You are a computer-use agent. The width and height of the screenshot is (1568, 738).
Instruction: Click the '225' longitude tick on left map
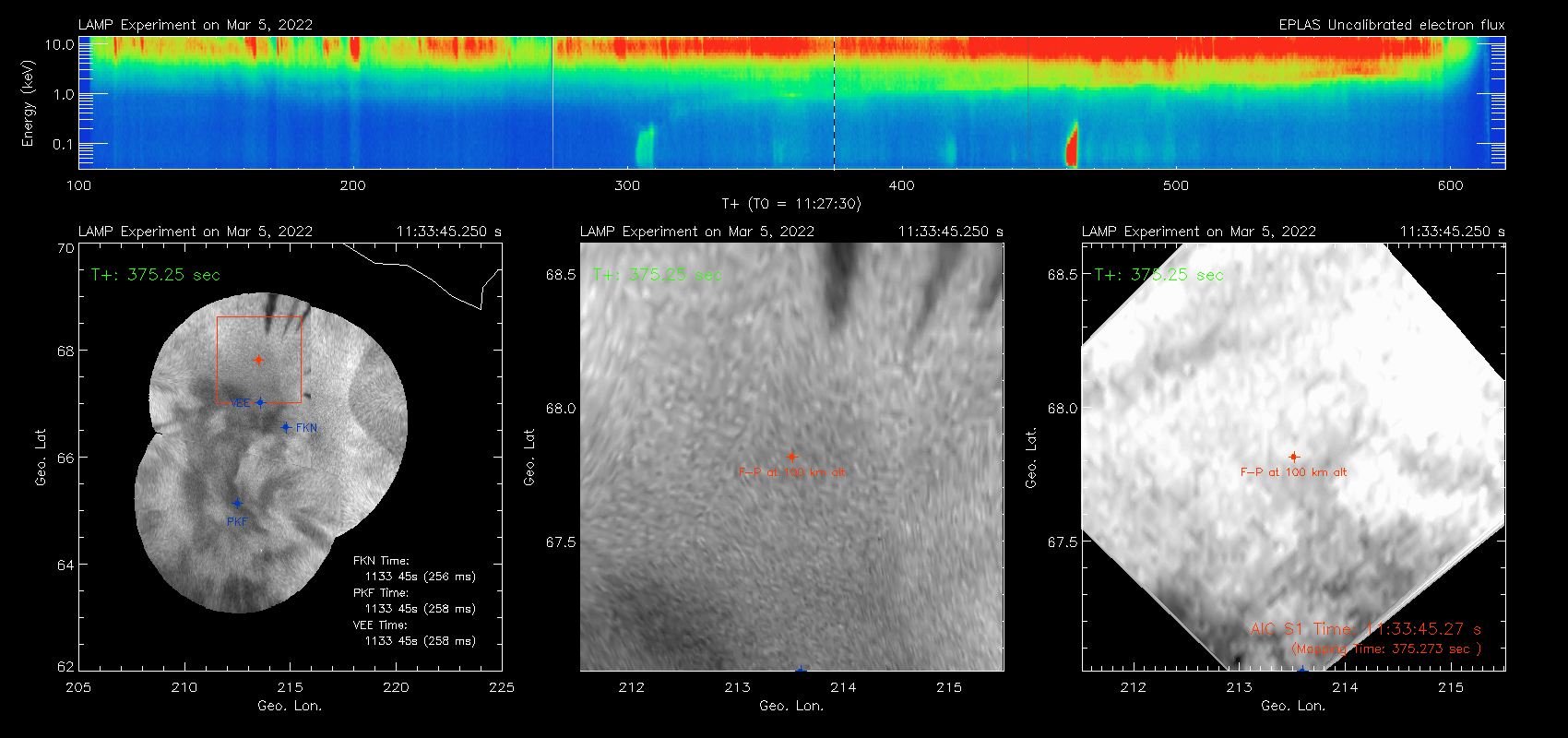[x=502, y=687]
